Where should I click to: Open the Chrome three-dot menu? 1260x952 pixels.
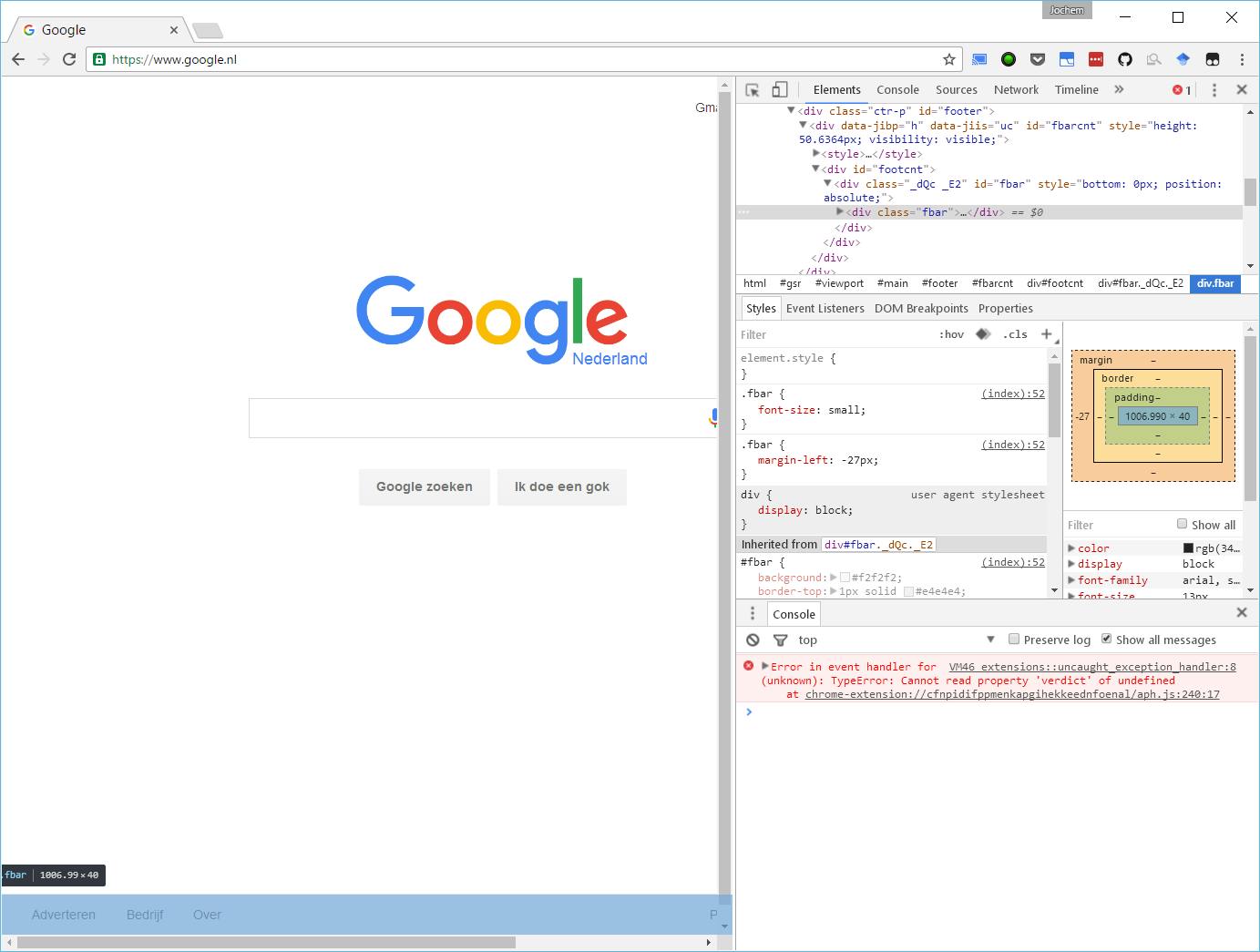tap(1242, 59)
